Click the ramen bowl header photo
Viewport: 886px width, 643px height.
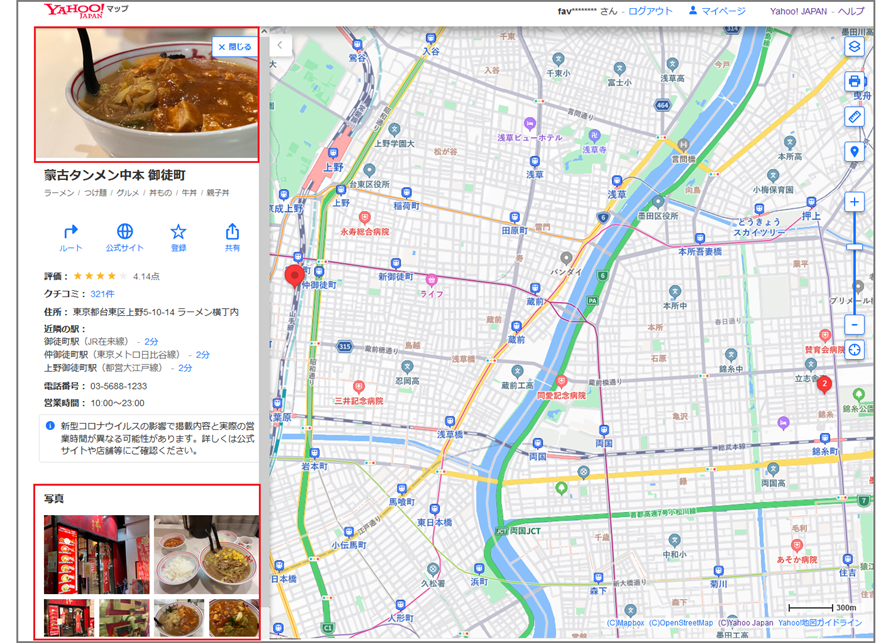pyautogui.click(x=147, y=94)
